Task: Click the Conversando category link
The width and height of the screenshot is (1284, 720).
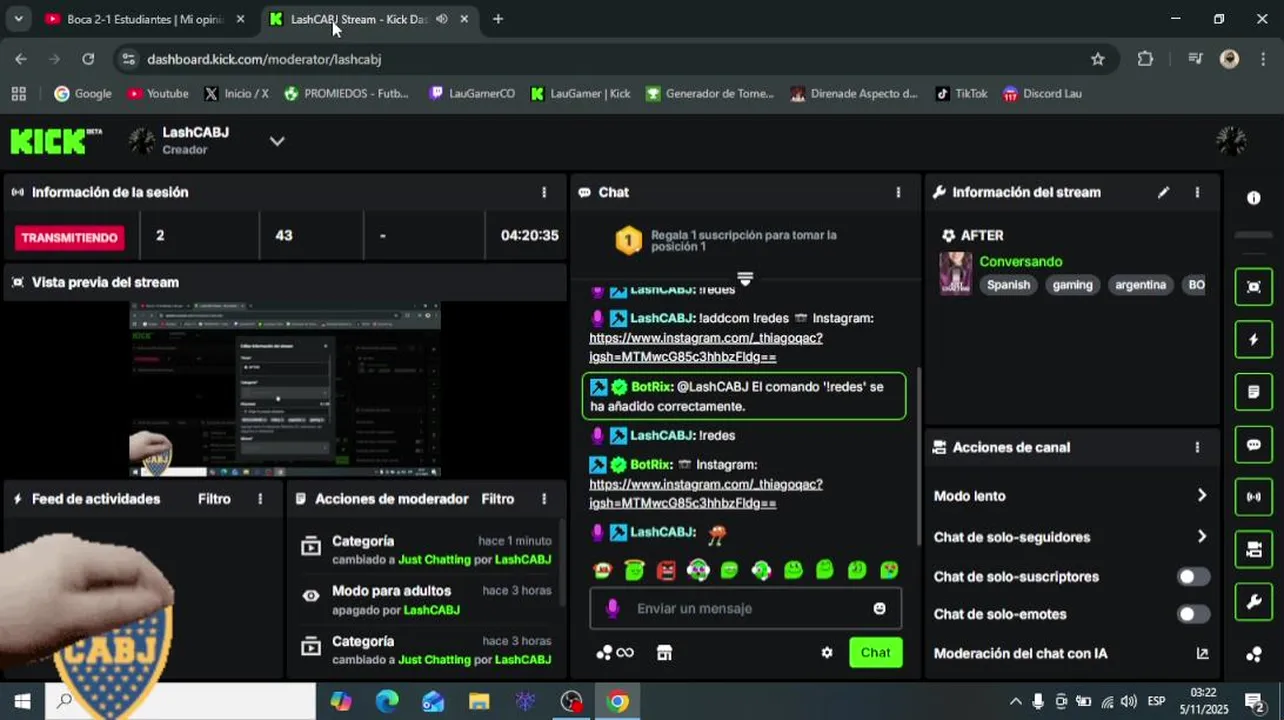Action: pos(1021,261)
